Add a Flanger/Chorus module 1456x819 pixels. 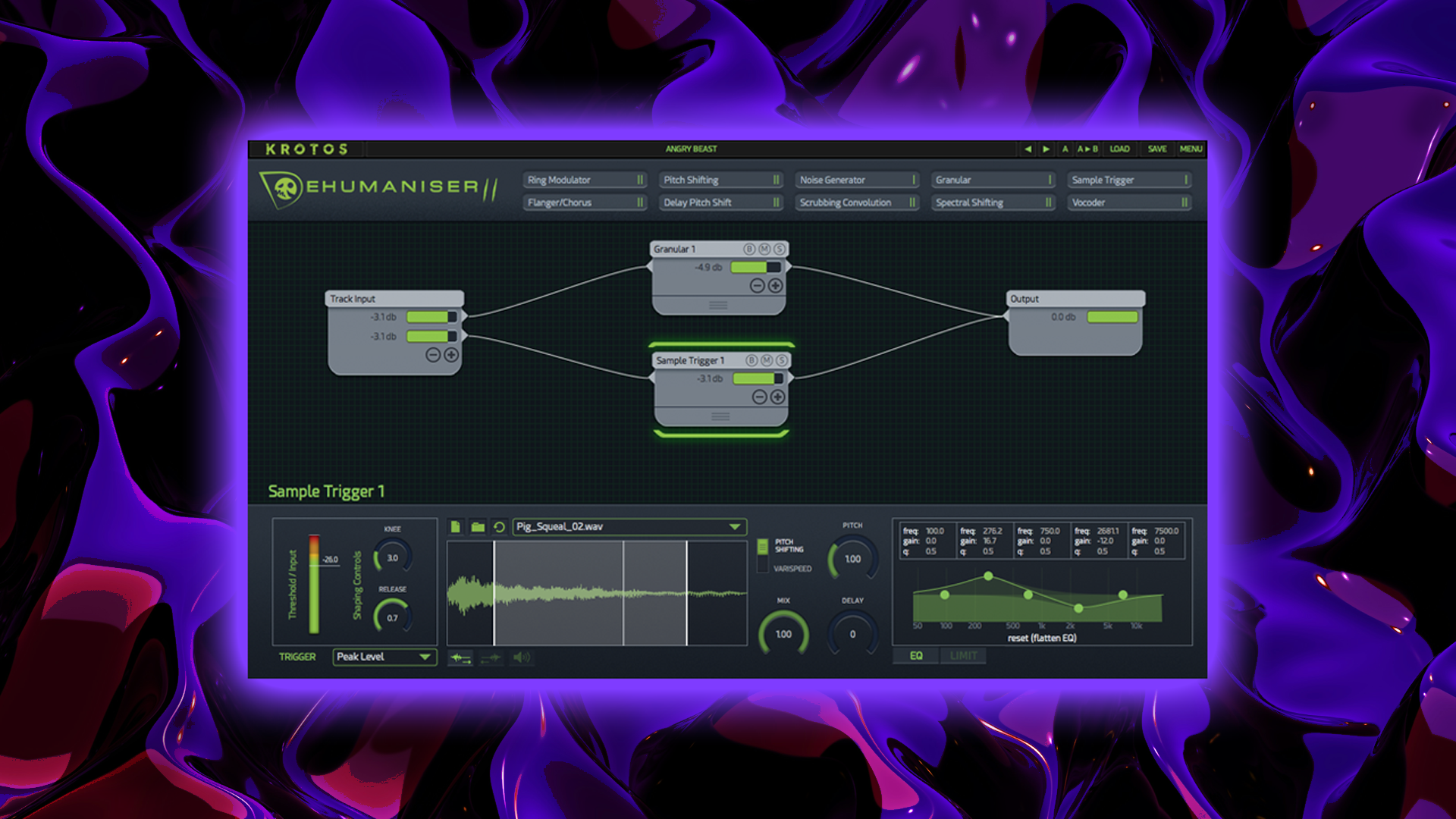point(585,202)
